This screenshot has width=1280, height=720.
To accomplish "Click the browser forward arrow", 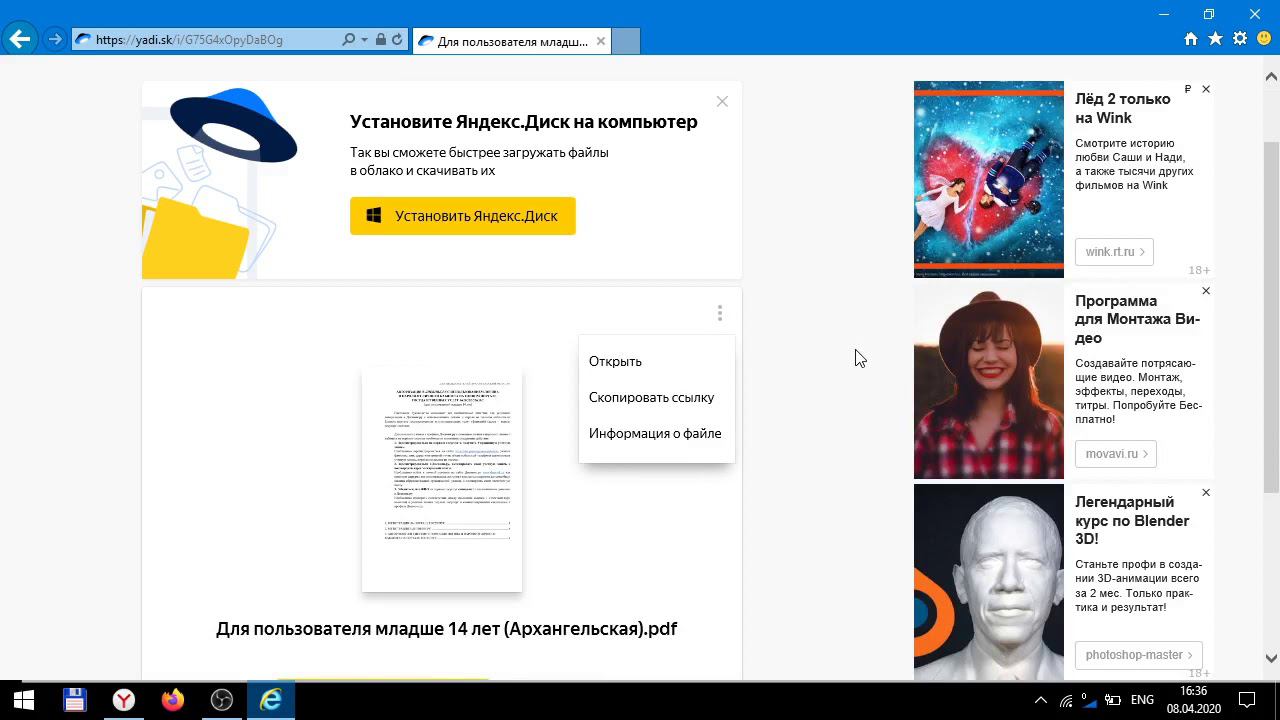I will [55, 40].
